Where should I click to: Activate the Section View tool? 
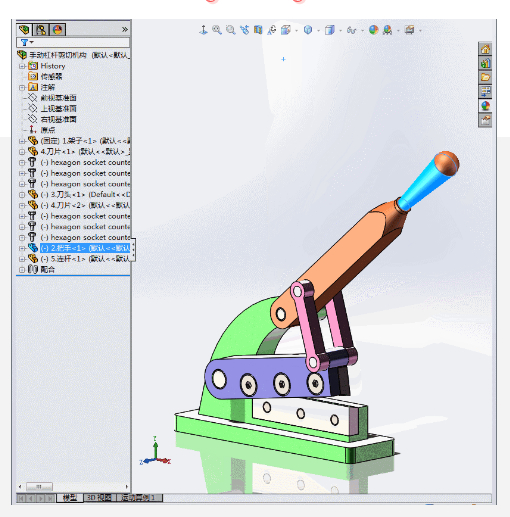(x=258, y=30)
